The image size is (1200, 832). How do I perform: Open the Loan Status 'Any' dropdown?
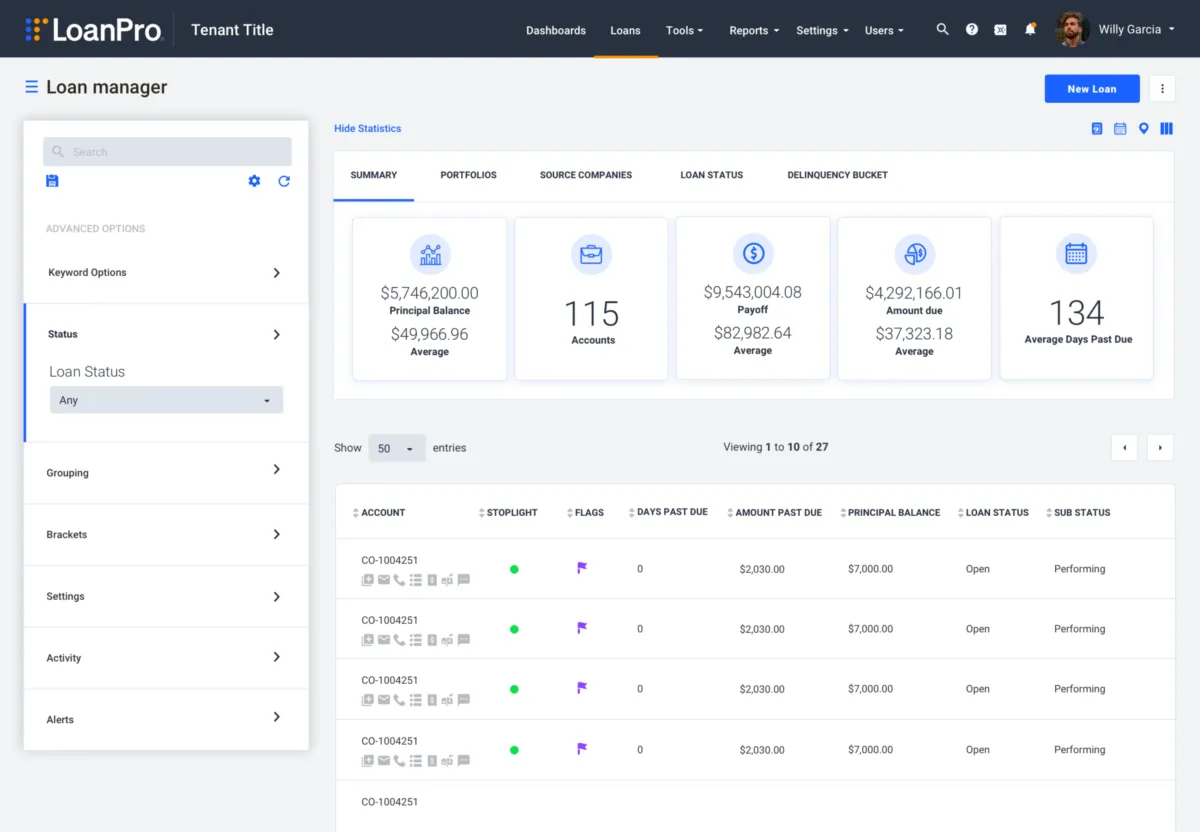[166, 400]
